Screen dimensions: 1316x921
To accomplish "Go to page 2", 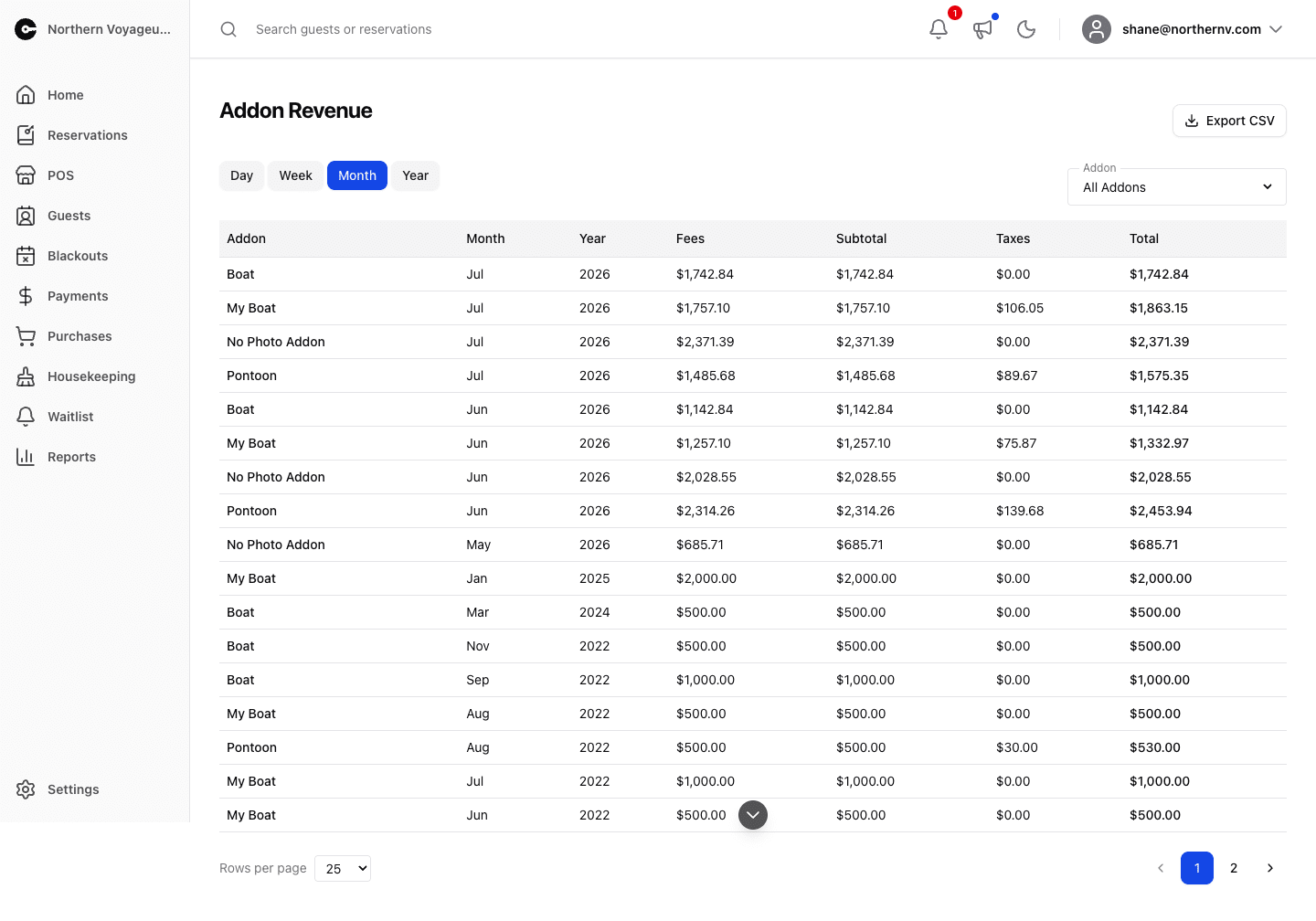I will 1234,868.
